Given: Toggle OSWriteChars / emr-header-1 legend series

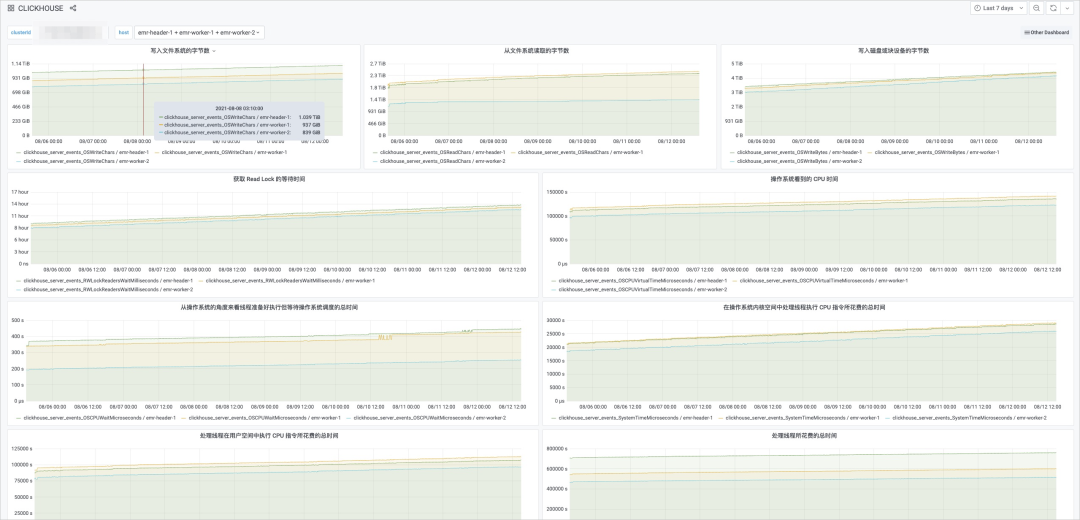Looking at the screenshot, I should 85,152.
